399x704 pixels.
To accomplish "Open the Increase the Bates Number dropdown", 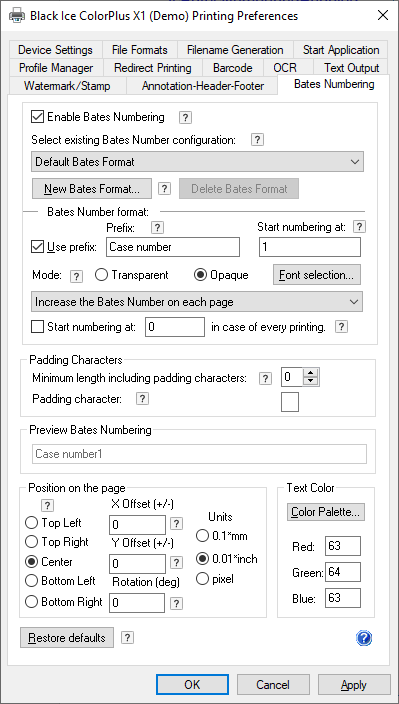I will coord(197,302).
